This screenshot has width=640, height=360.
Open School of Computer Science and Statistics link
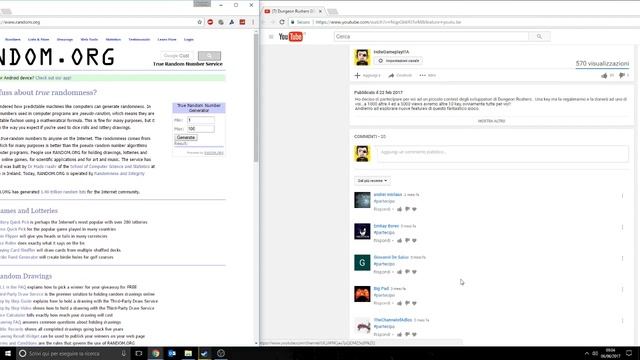(x=110, y=167)
